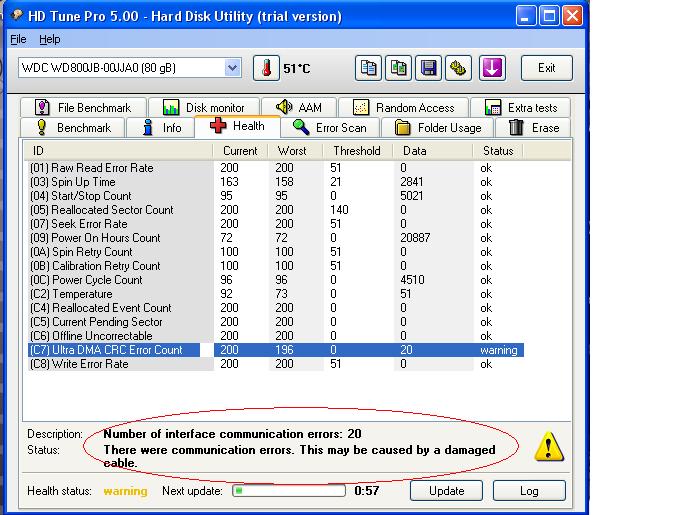Click the yellow warning triangle icon

[549, 447]
